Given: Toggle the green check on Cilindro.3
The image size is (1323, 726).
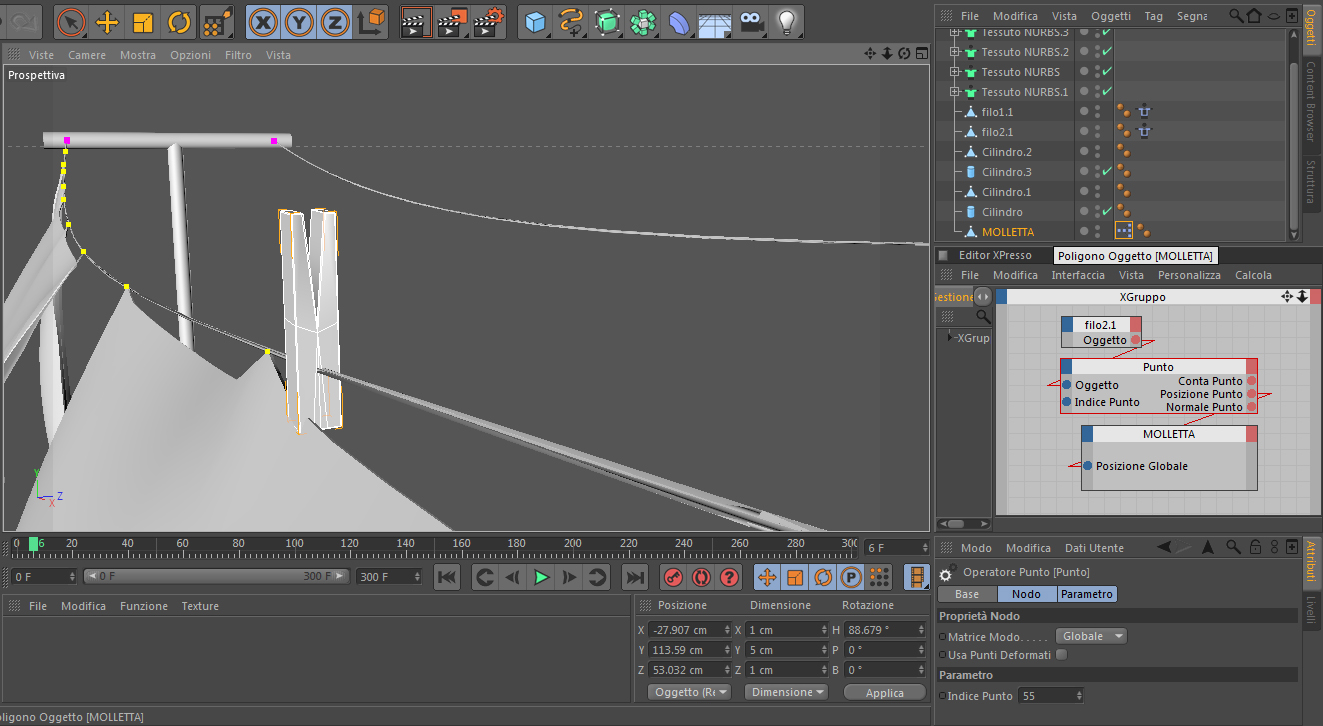Looking at the screenshot, I should pos(1107,171).
